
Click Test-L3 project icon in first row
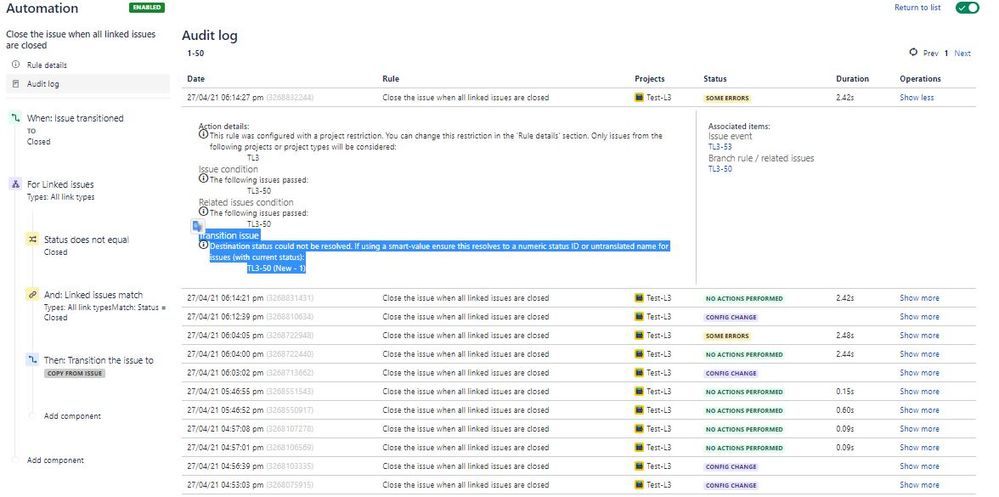639,97
